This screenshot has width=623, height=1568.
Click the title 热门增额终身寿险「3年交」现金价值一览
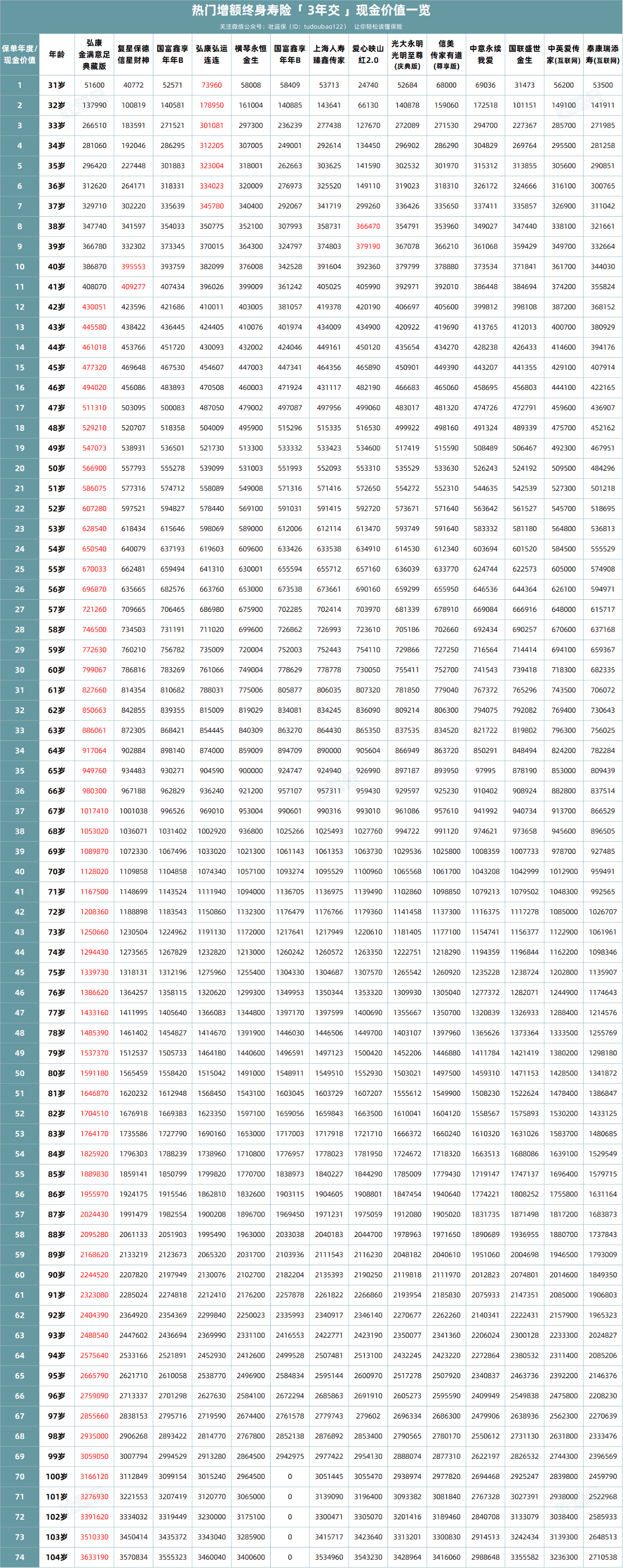click(311, 10)
